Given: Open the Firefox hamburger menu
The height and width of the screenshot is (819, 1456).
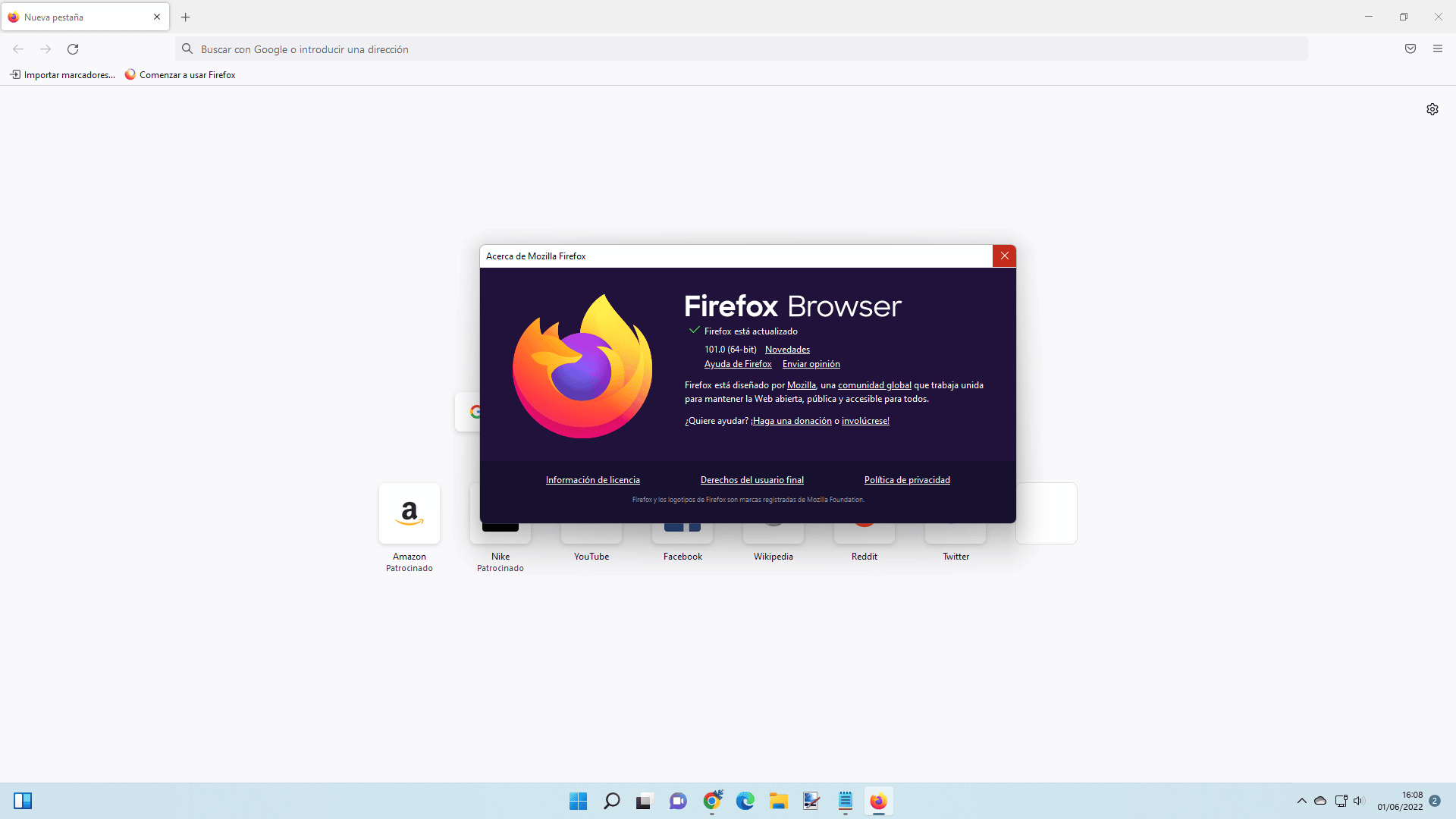Looking at the screenshot, I should pyautogui.click(x=1438, y=49).
